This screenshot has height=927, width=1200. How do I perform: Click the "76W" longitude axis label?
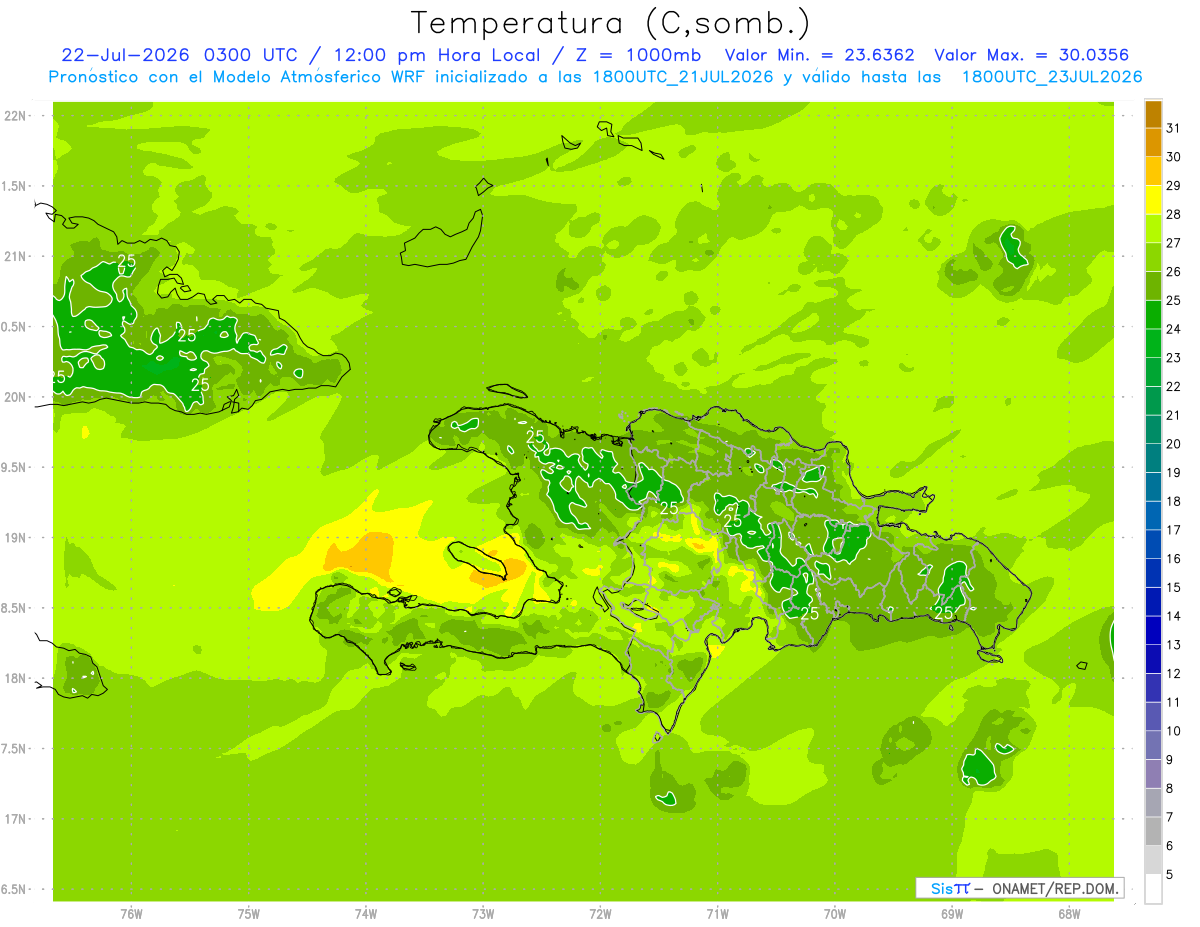tap(131, 915)
